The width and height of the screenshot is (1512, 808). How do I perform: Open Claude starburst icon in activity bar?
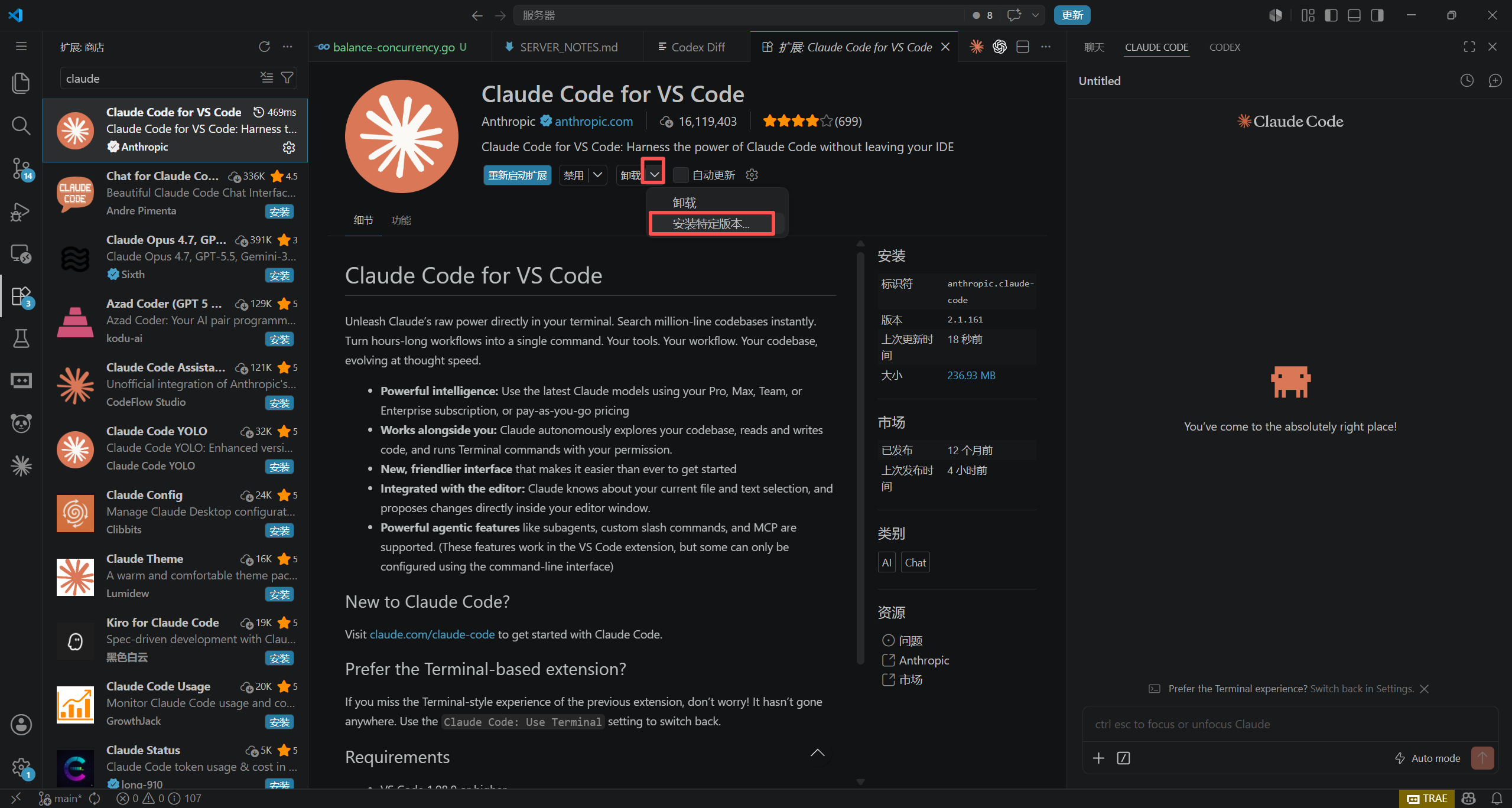21,466
